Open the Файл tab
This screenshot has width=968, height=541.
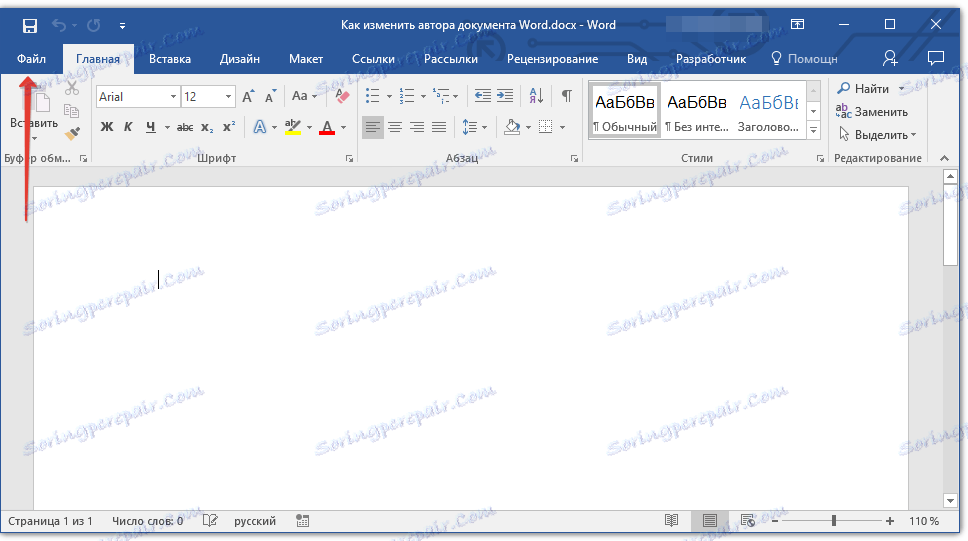point(31,59)
